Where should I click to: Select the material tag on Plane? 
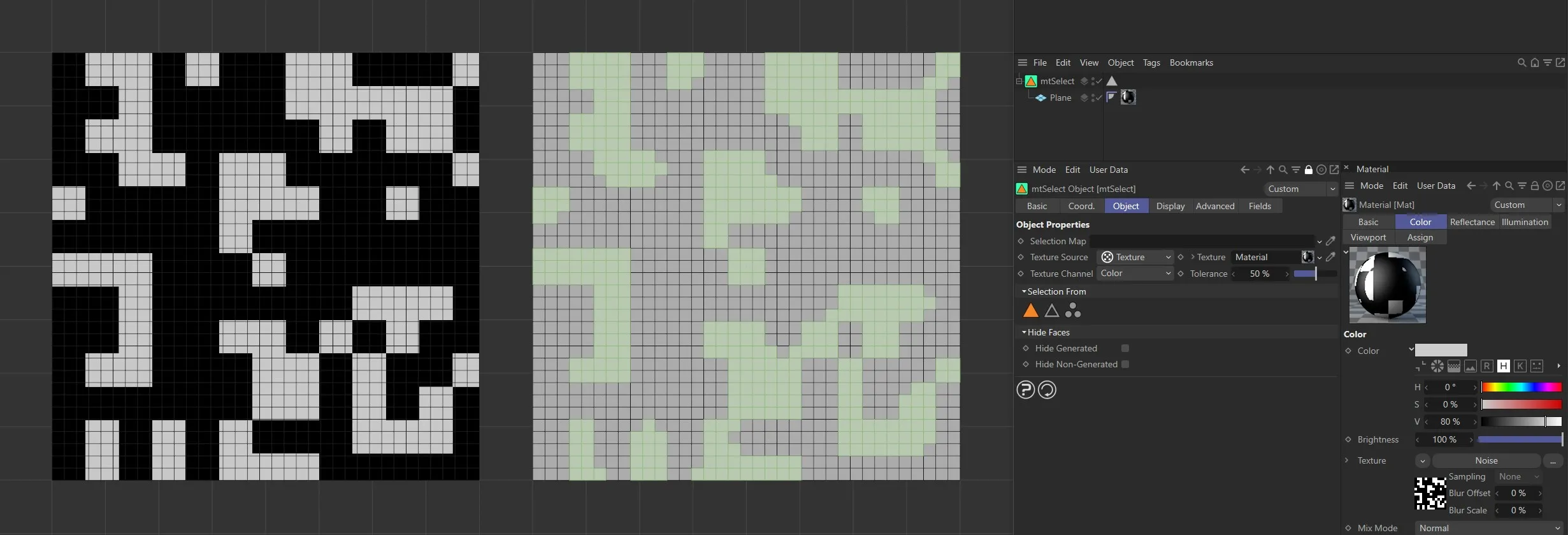(1128, 97)
